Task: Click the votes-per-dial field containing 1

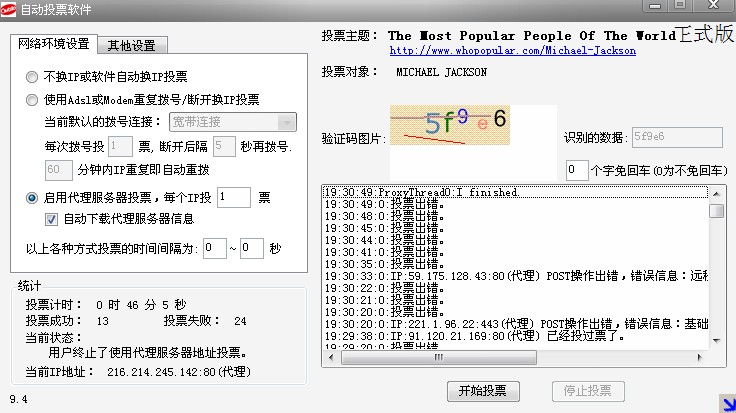Action: 120,146
